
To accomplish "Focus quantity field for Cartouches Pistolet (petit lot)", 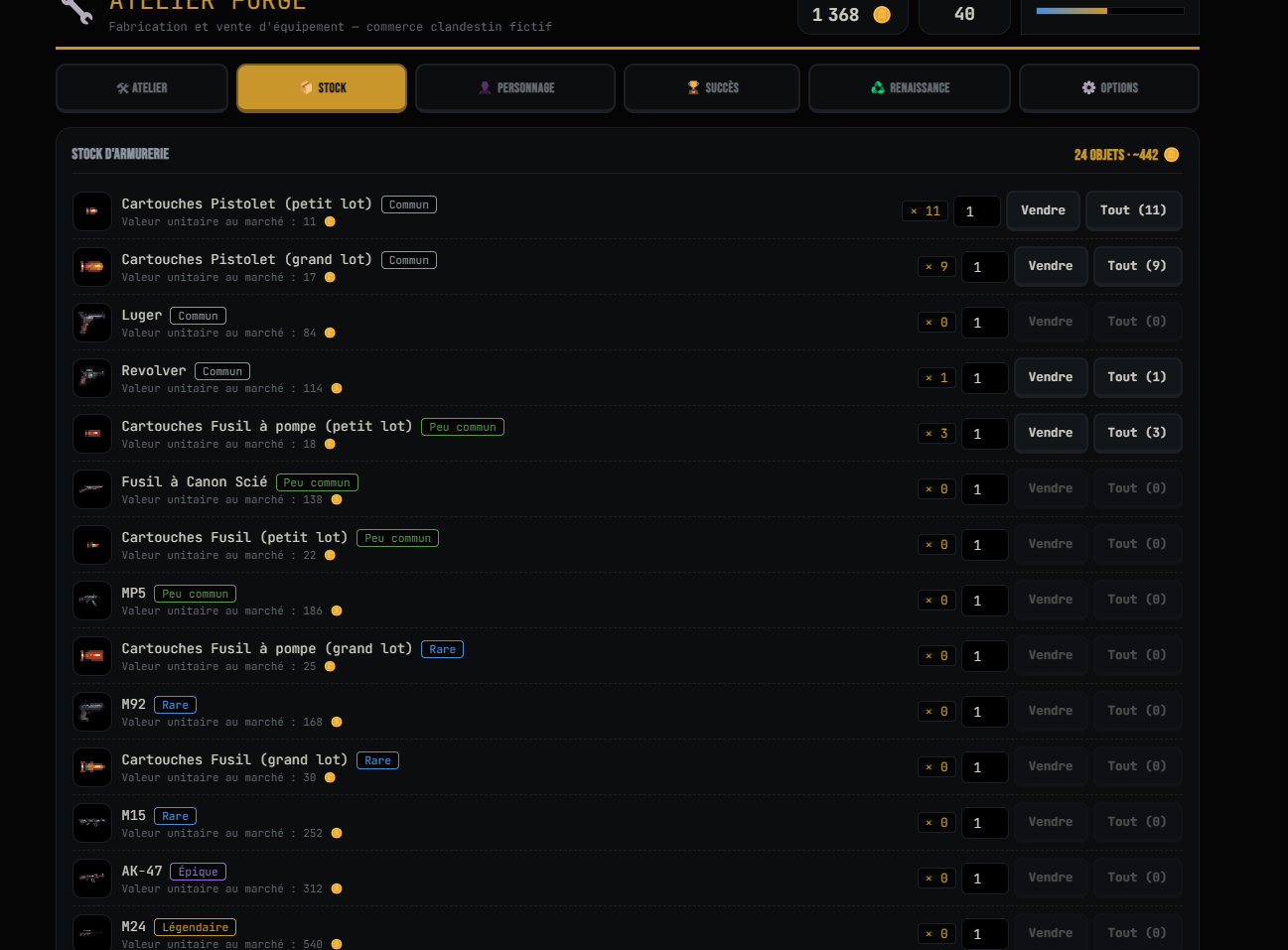I will coord(977,211).
